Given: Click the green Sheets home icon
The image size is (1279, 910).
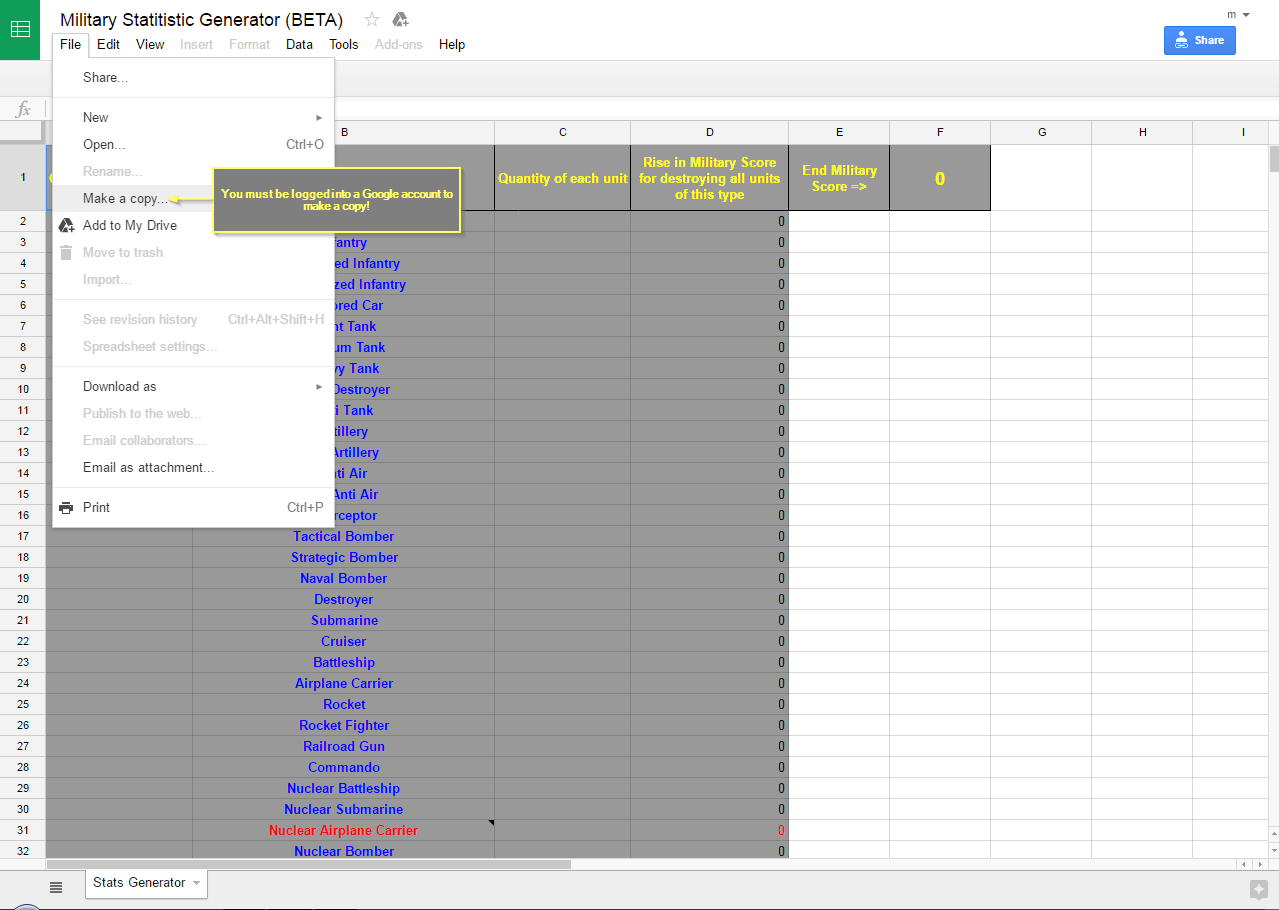Looking at the screenshot, I should point(20,29).
